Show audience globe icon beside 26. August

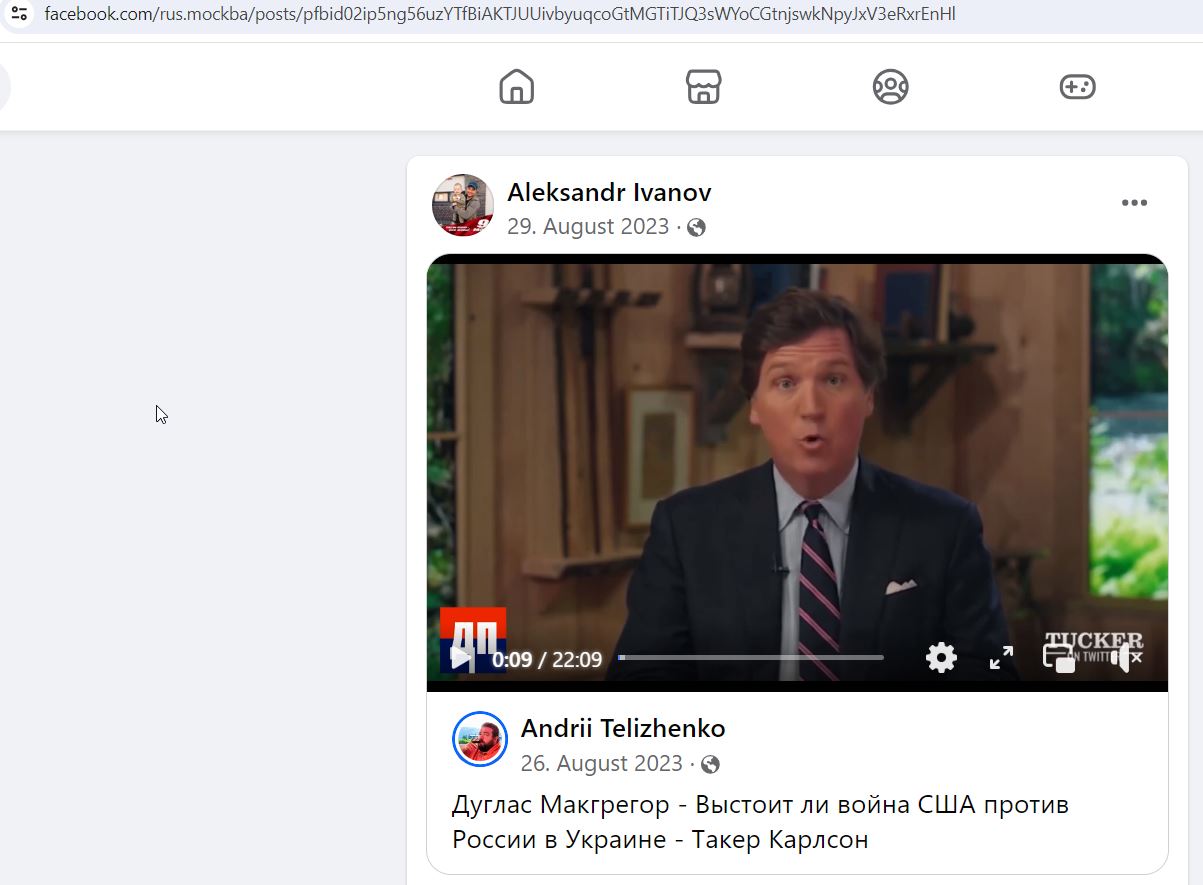(x=711, y=765)
